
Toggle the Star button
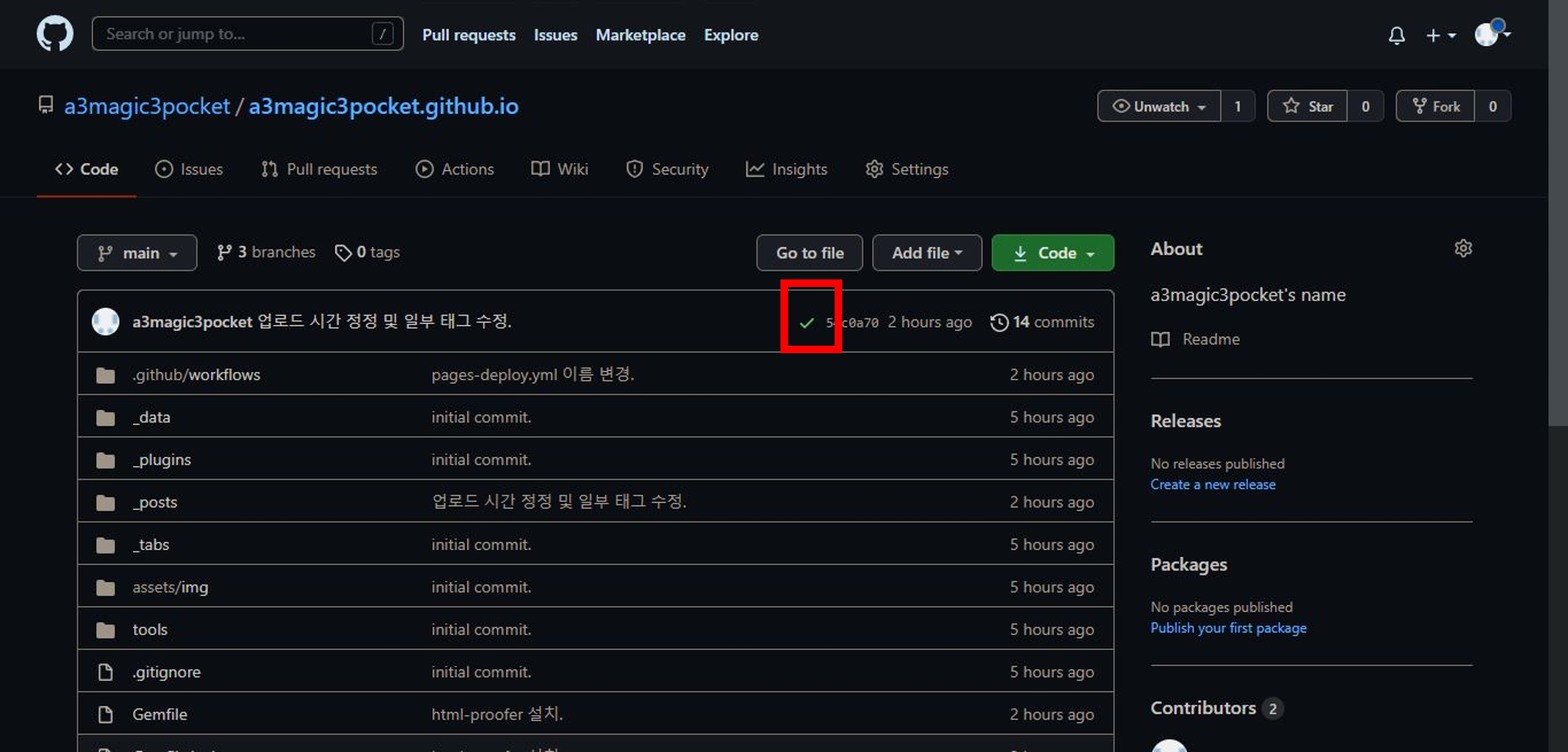click(x=1307, y=107)
